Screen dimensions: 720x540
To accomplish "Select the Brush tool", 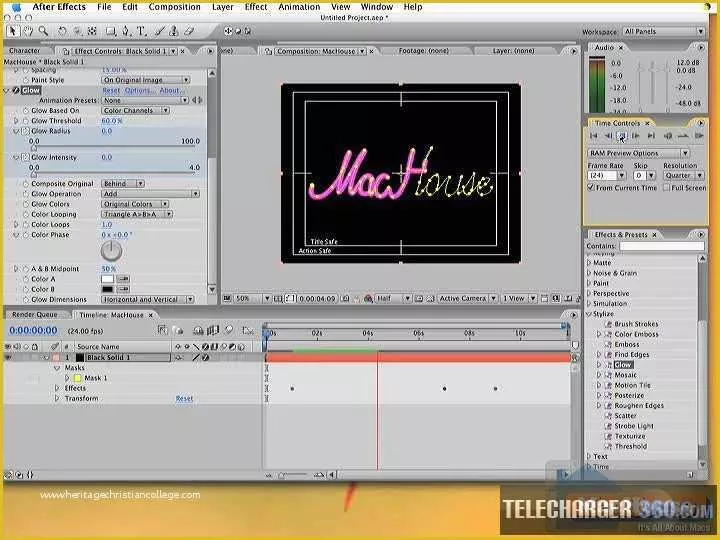I will 159,31.
